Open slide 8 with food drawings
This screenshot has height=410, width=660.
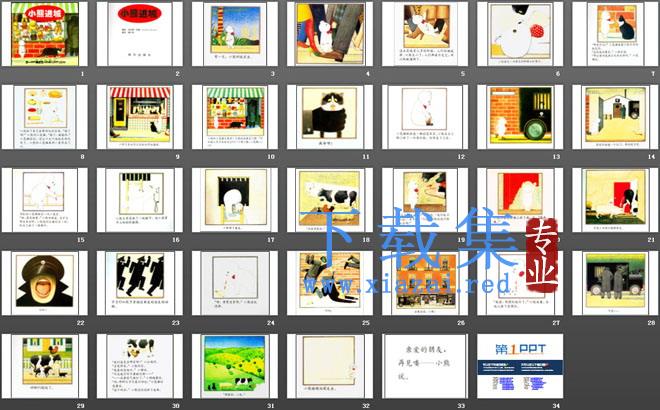pos(45,117)
